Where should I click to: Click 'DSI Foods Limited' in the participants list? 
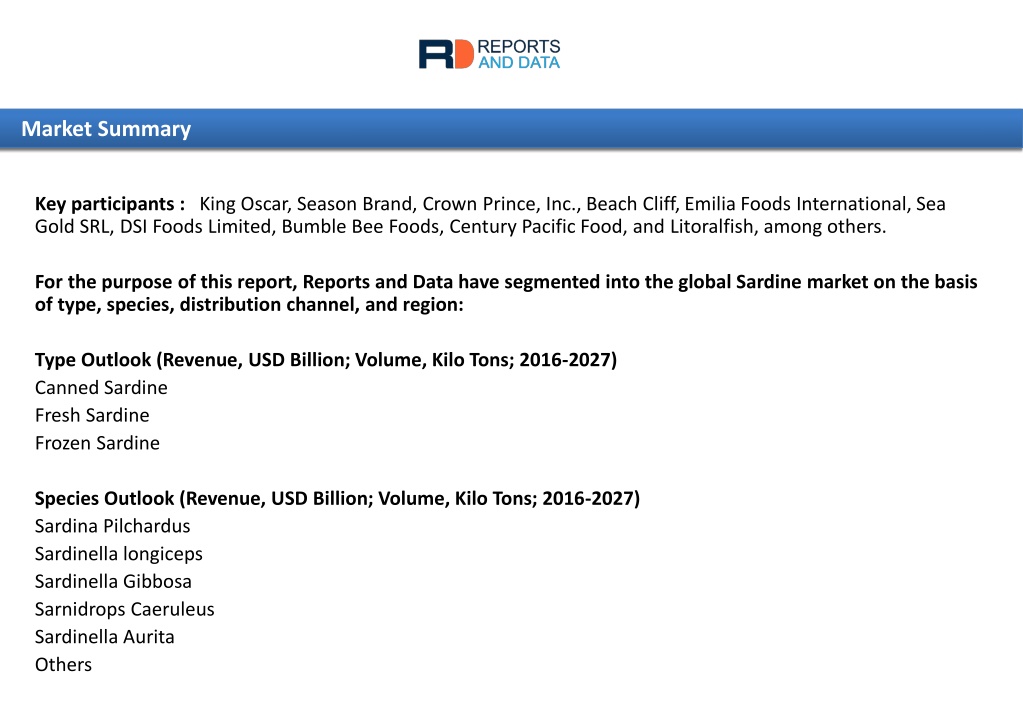tap(196, 227)
